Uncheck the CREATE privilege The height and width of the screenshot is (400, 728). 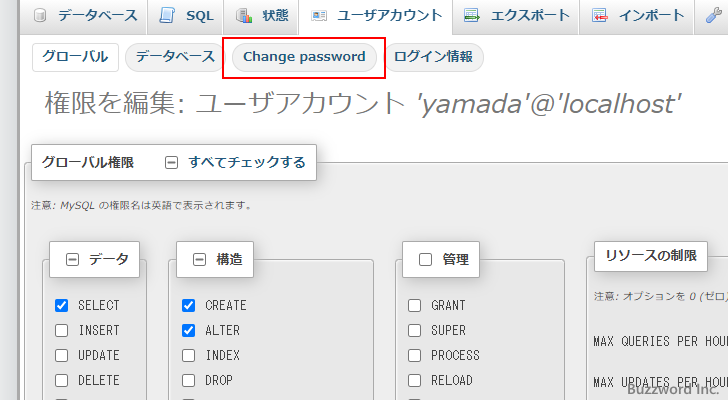pyautogui.click(x=188, y=305)
